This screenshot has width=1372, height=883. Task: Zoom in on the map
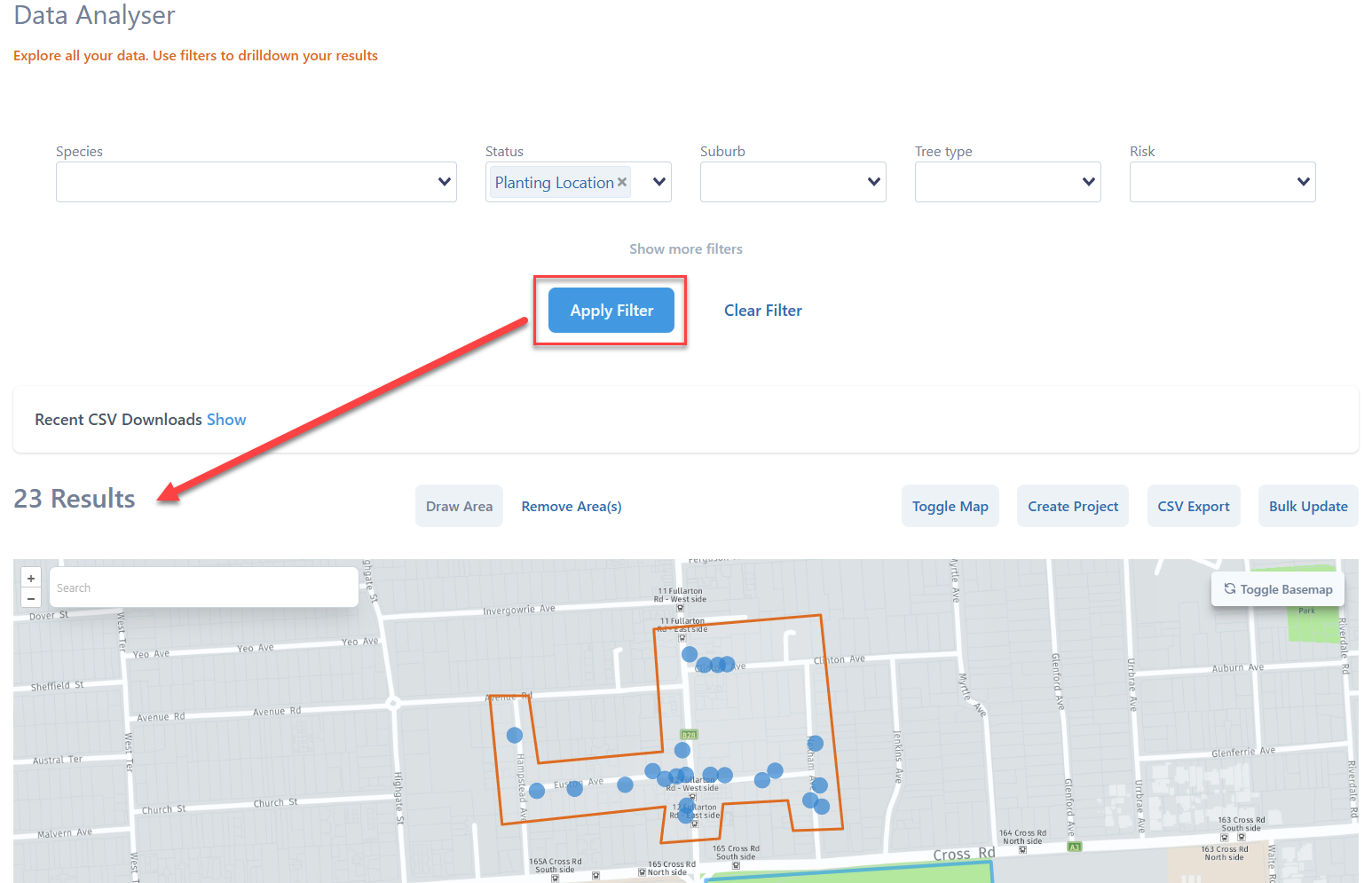tap(31, 578)
